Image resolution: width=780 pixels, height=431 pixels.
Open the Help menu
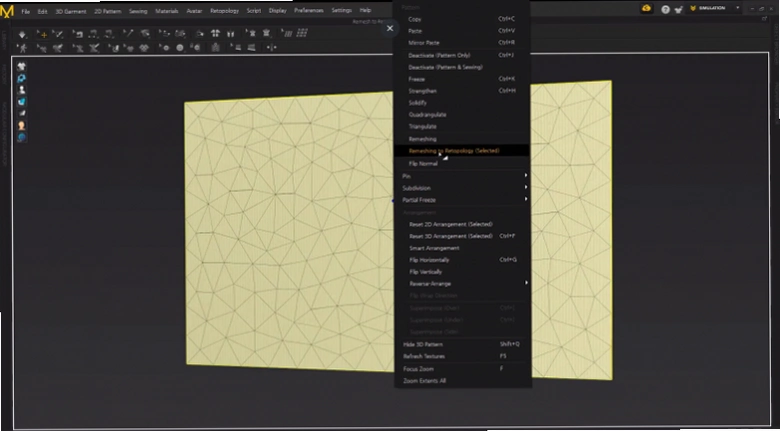click(365, 10)
